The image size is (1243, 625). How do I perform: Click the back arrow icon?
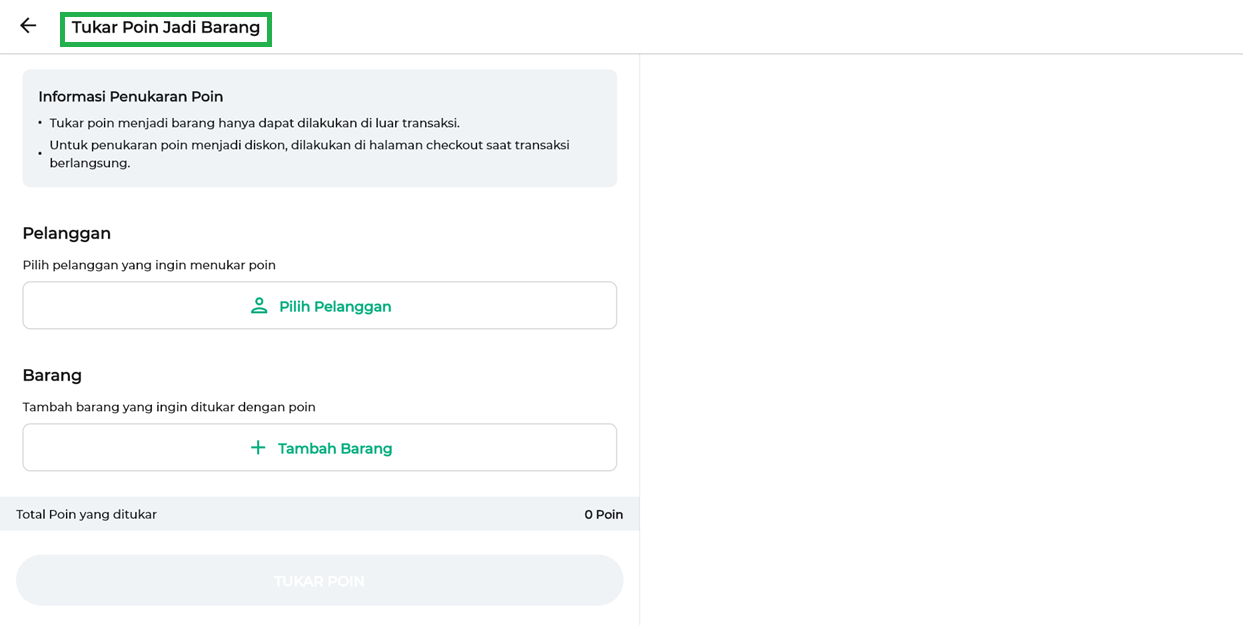tap(28, 26)
